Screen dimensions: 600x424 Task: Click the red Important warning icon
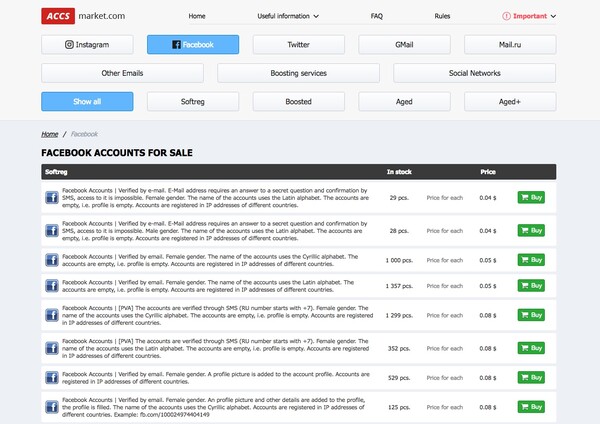pyautogui.click(x=506, y=16)
